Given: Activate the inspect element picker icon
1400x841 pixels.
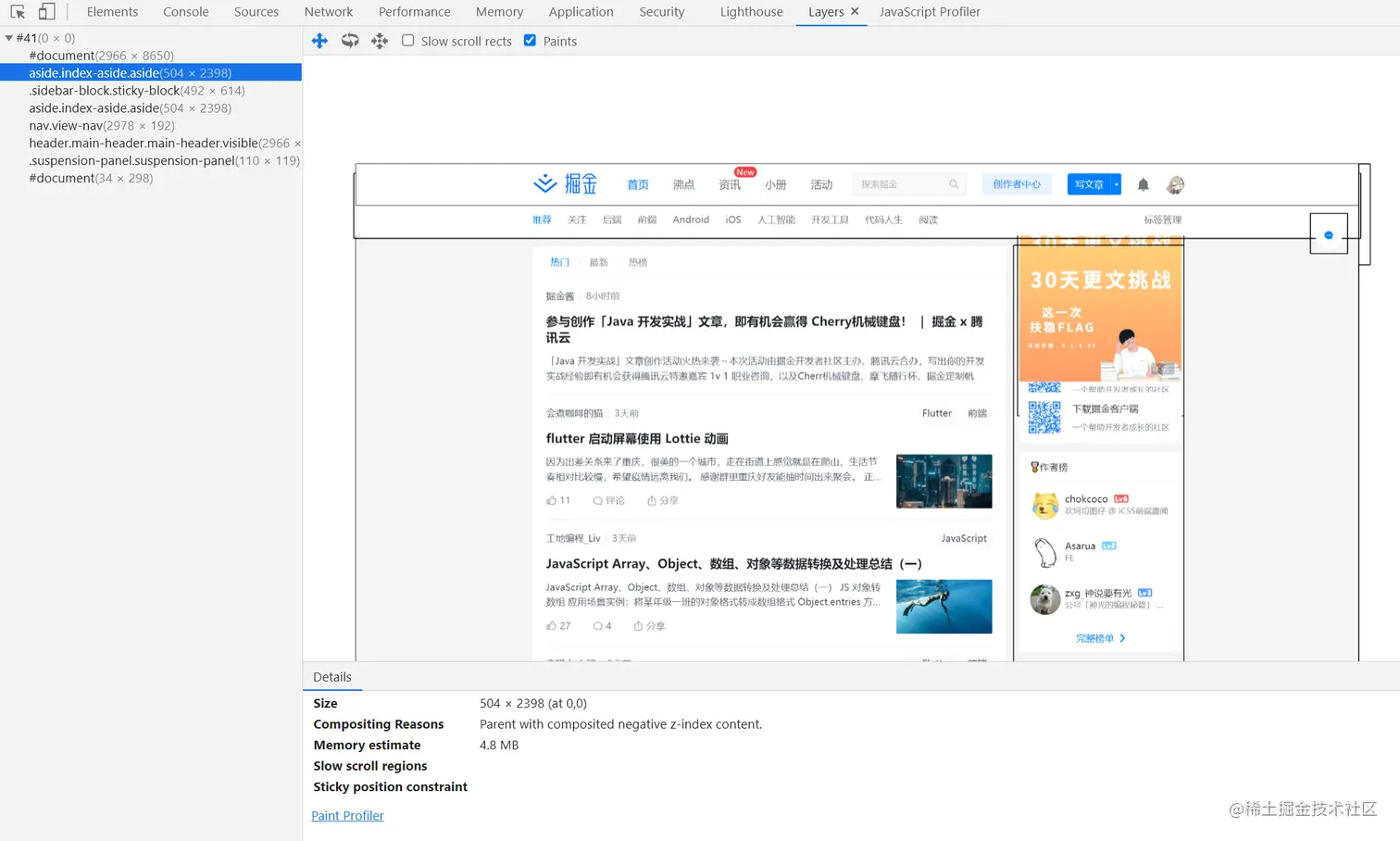Looking at the screenshot, I should pyautogui.click(x=18, y=12).
